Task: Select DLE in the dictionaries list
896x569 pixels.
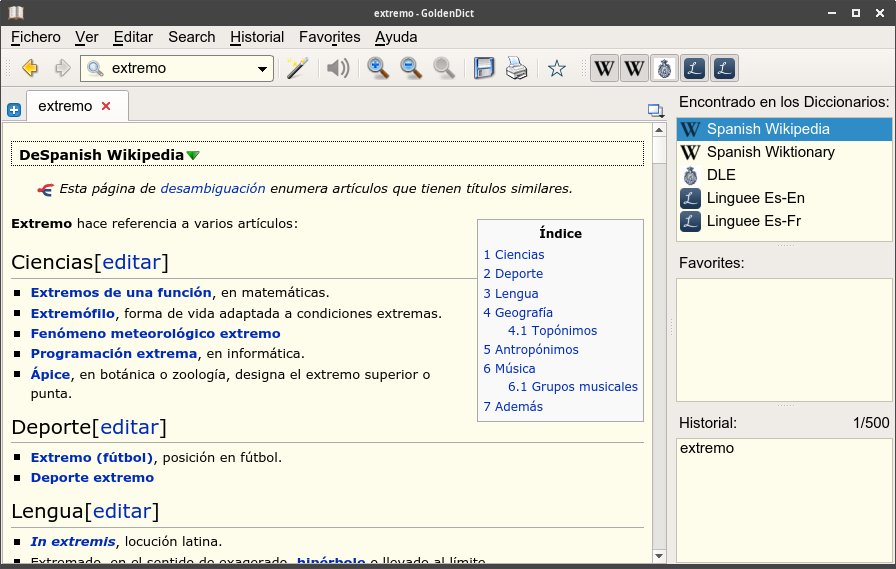Action: pyautogui.click(x=784, y=175)
